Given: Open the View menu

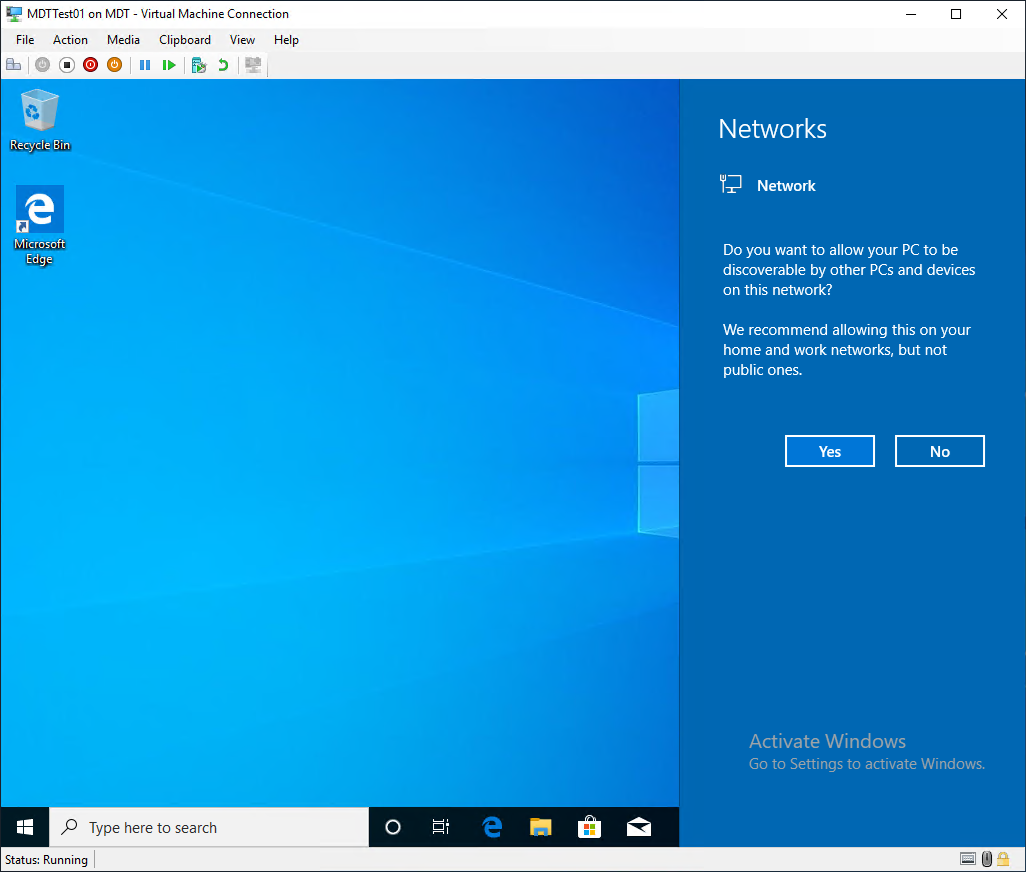Looking at the screenshot, I should coord(242,40).
